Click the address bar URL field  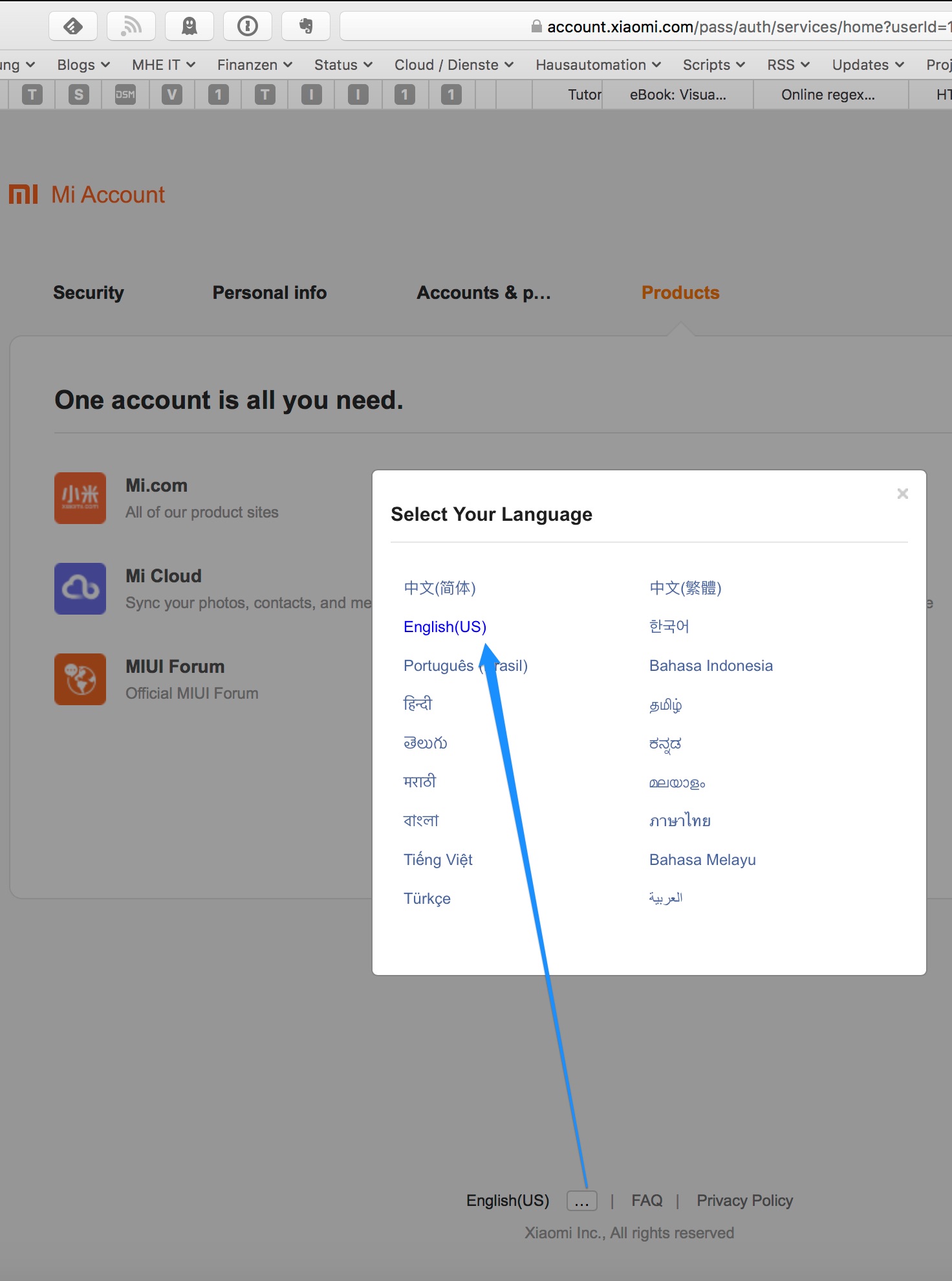click(647, 26)
